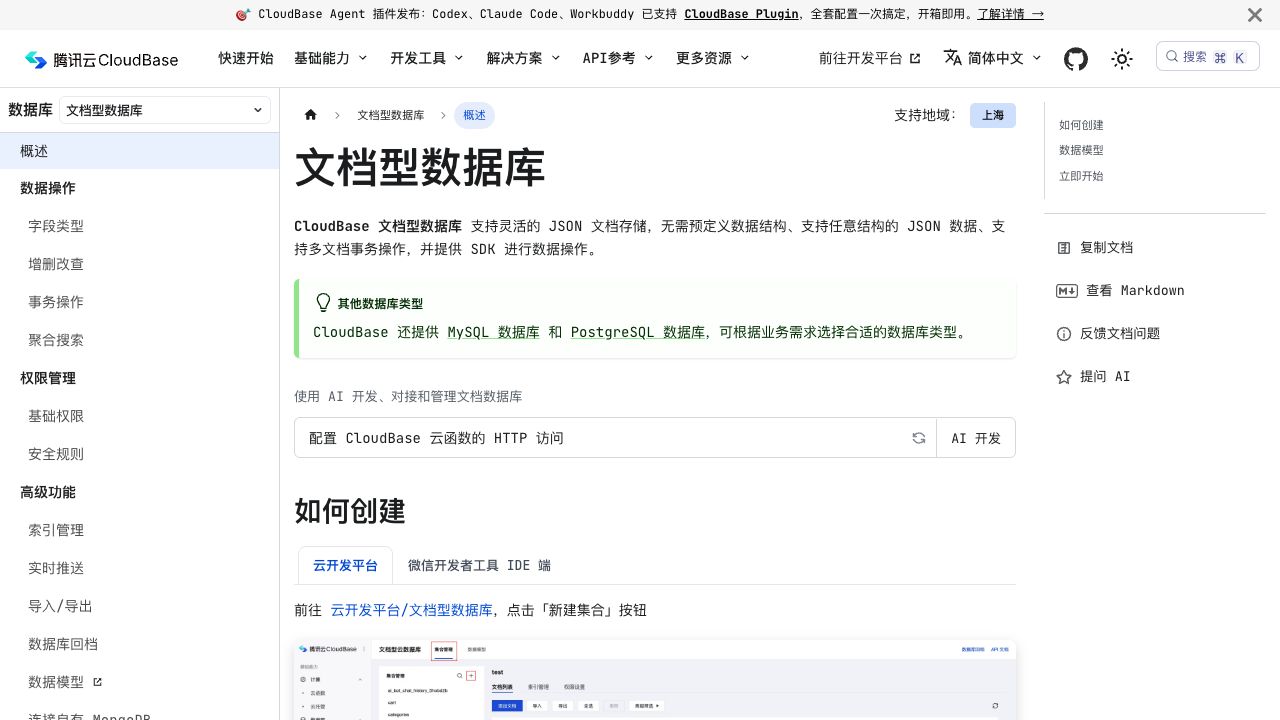Screen dimensions: 1280x720
Task: Click the Tencent CloudBase logo
Action: click(101, 59)
